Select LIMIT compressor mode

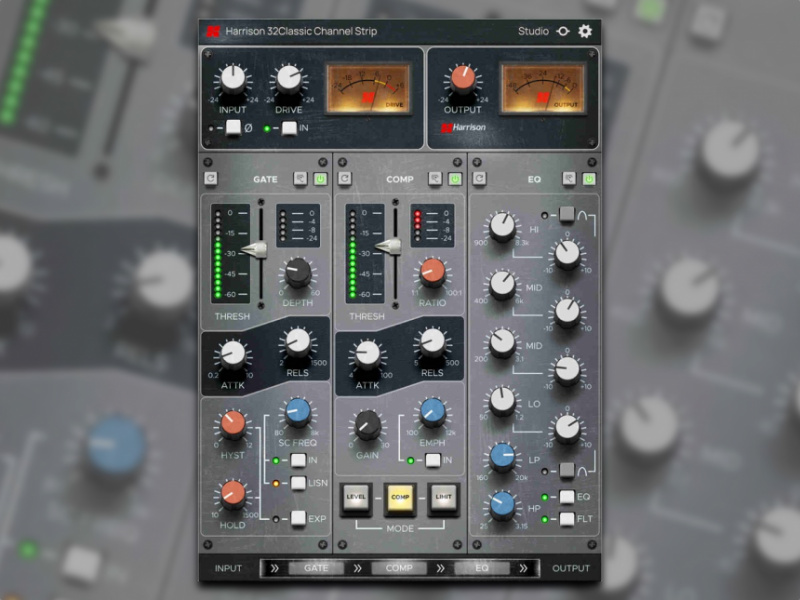point(443,497)
